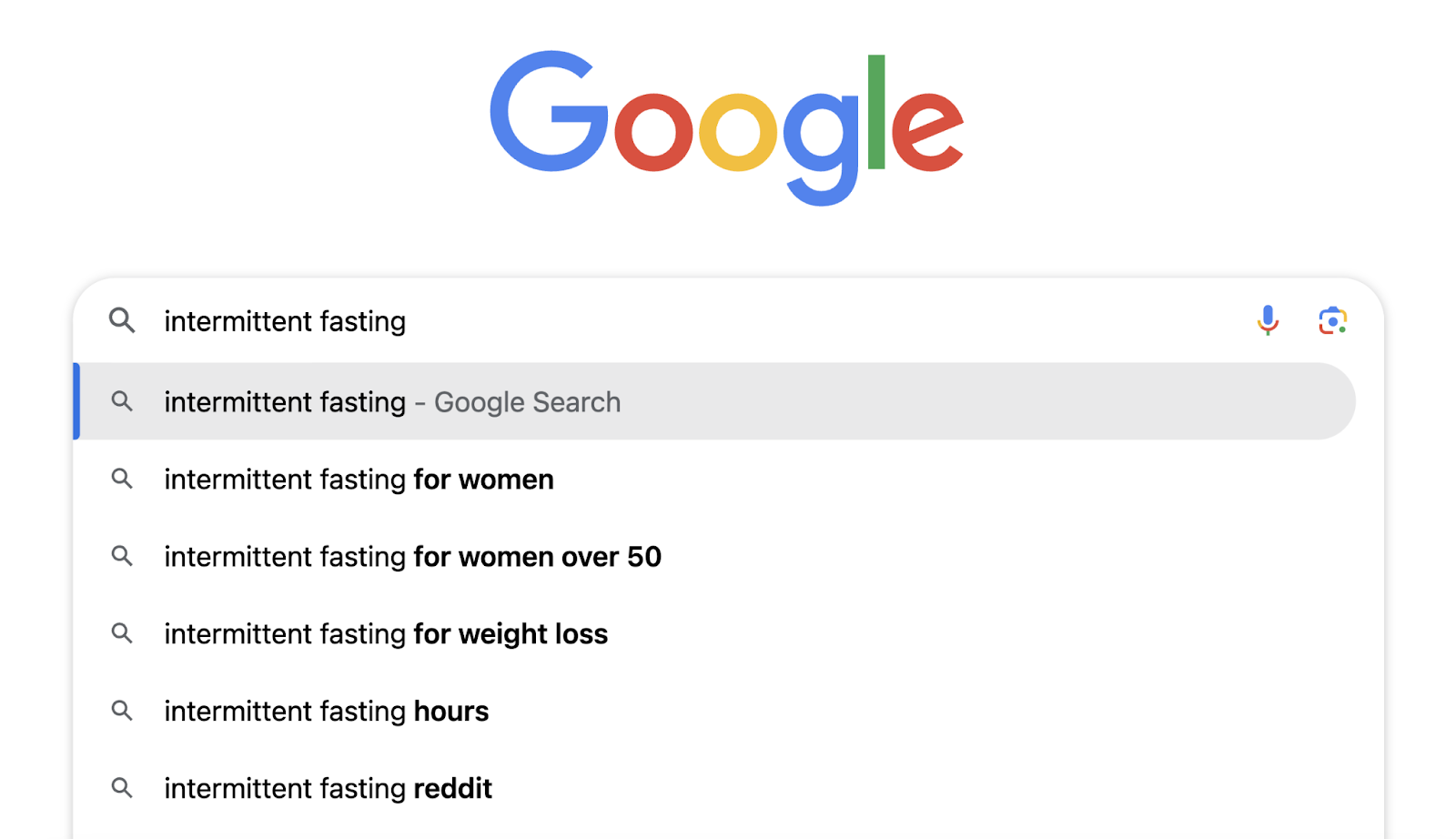Click the search icon beside 'intermittent fasting for women'
Image resolution: width=1456 pixels, height=839 pixels.
pos(122,479)
